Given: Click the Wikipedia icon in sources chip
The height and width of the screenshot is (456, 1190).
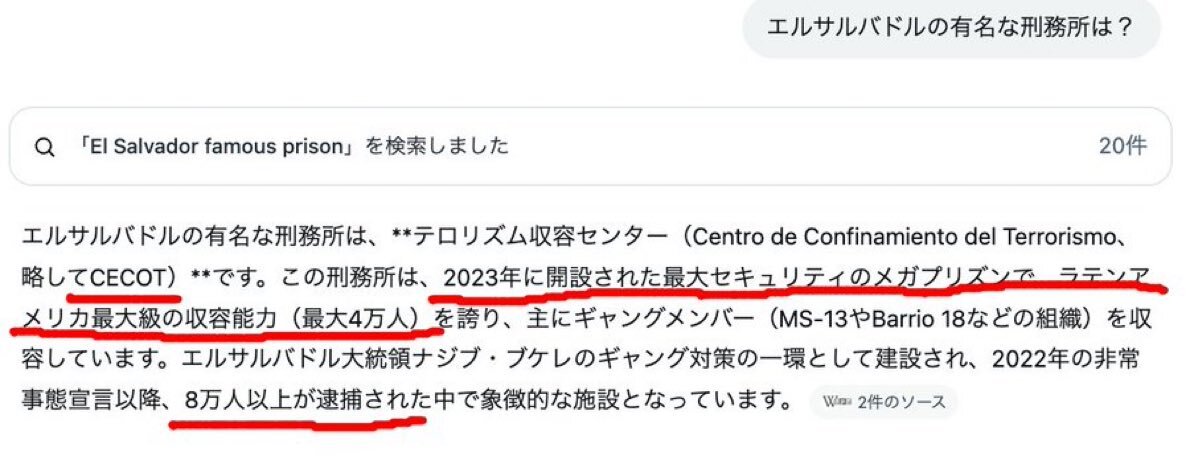Looking at the screenshot, I should [x=836, y=403].
